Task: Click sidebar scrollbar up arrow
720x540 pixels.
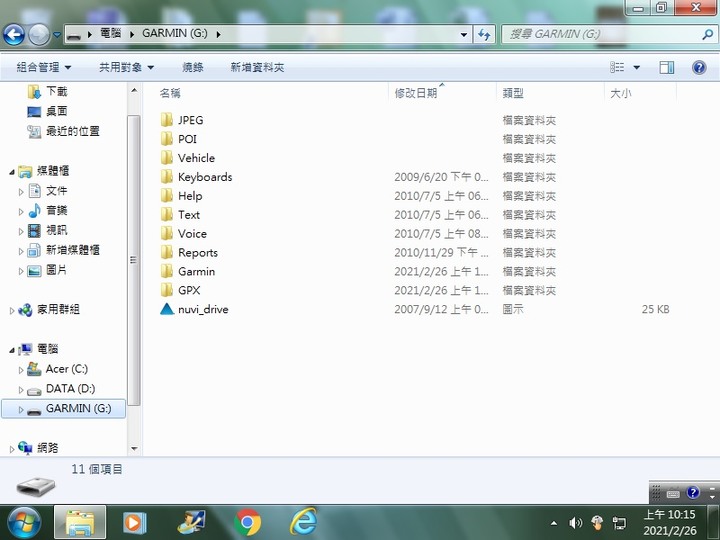Action: [x=134, y=90]
